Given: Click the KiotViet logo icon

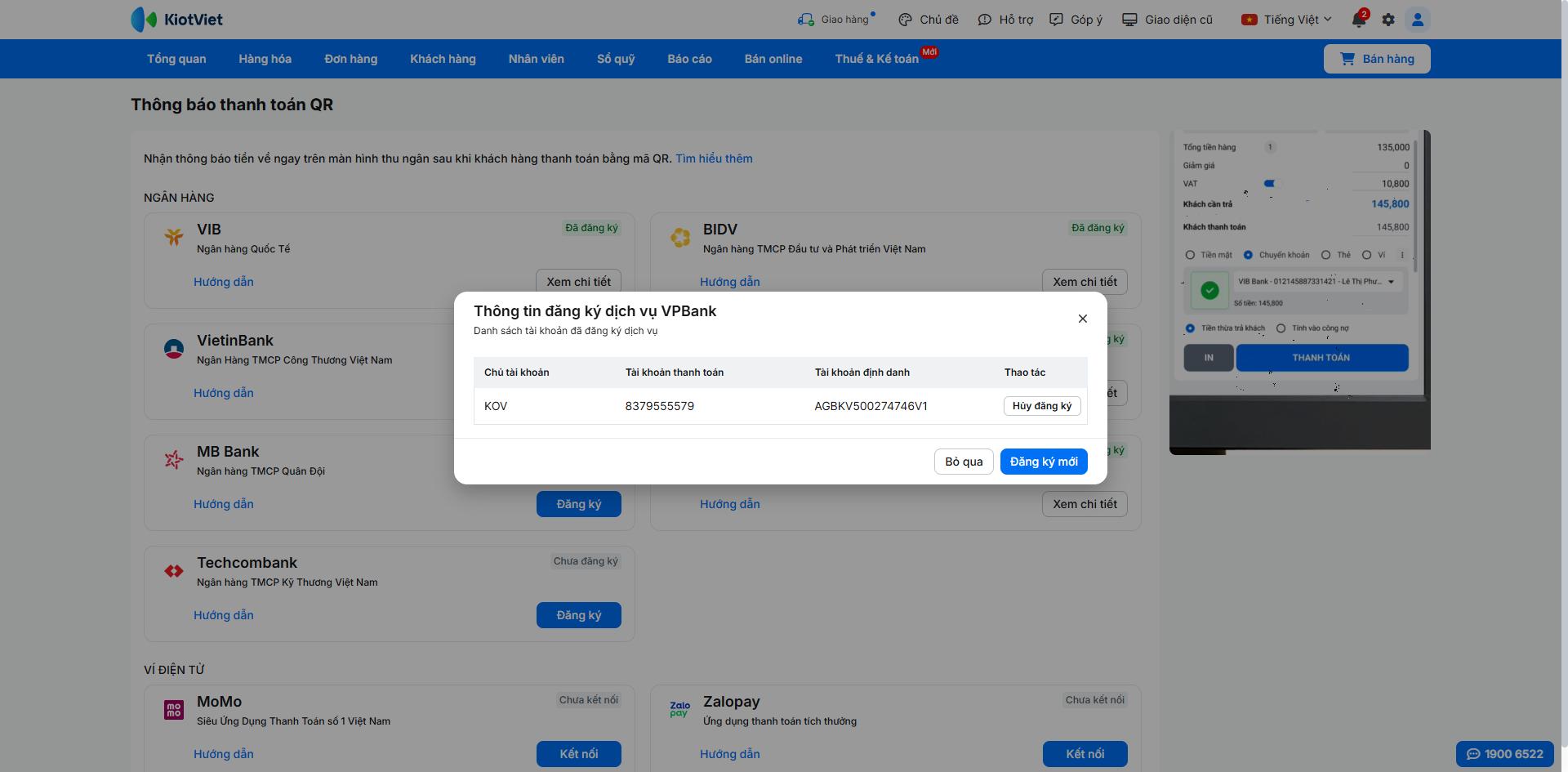Looking at the screenshot, I should [x=144, y=20].
